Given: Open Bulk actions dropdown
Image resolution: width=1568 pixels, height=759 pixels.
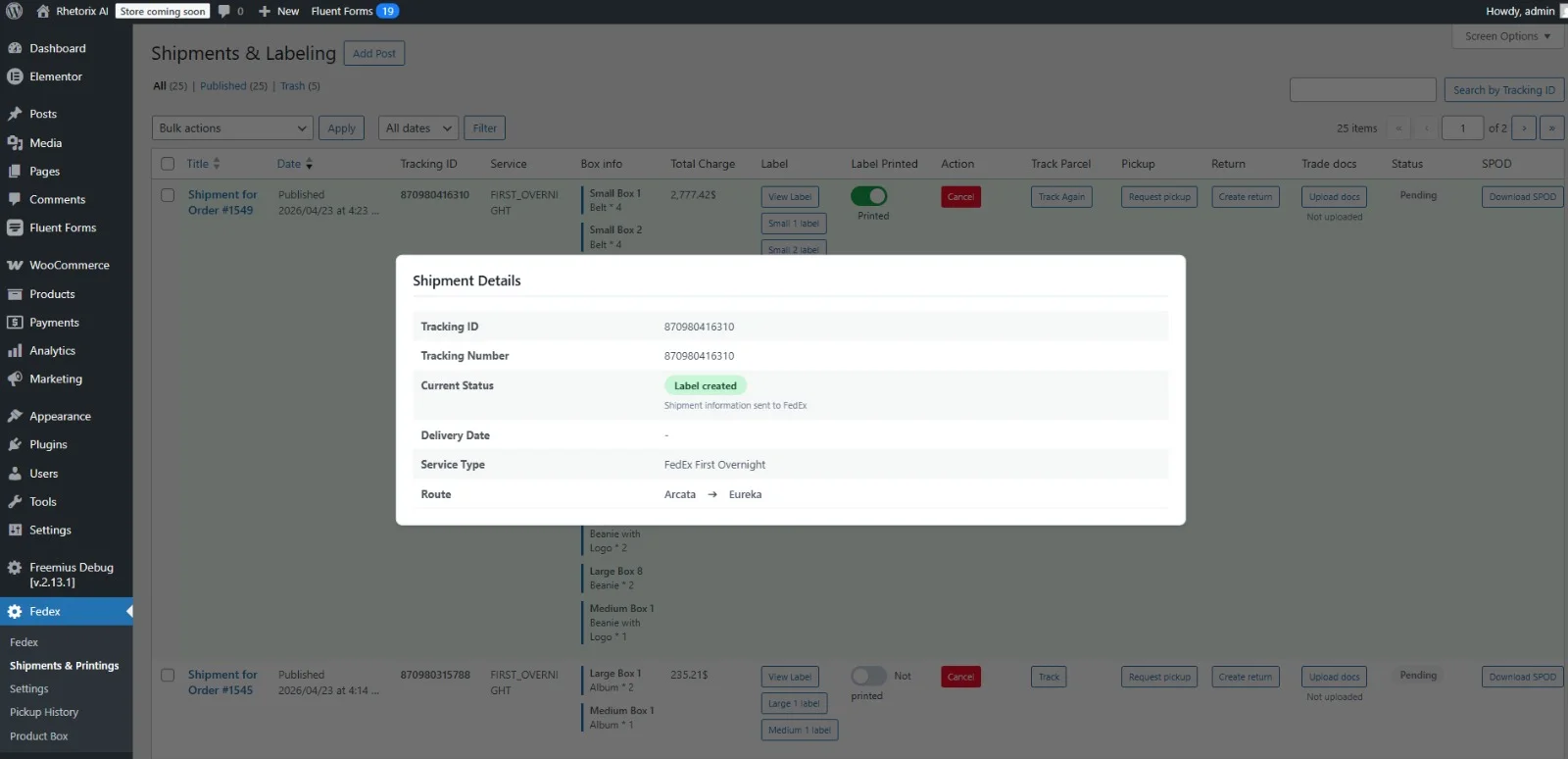Looking at the screenshot, I should tap(232, 127).
